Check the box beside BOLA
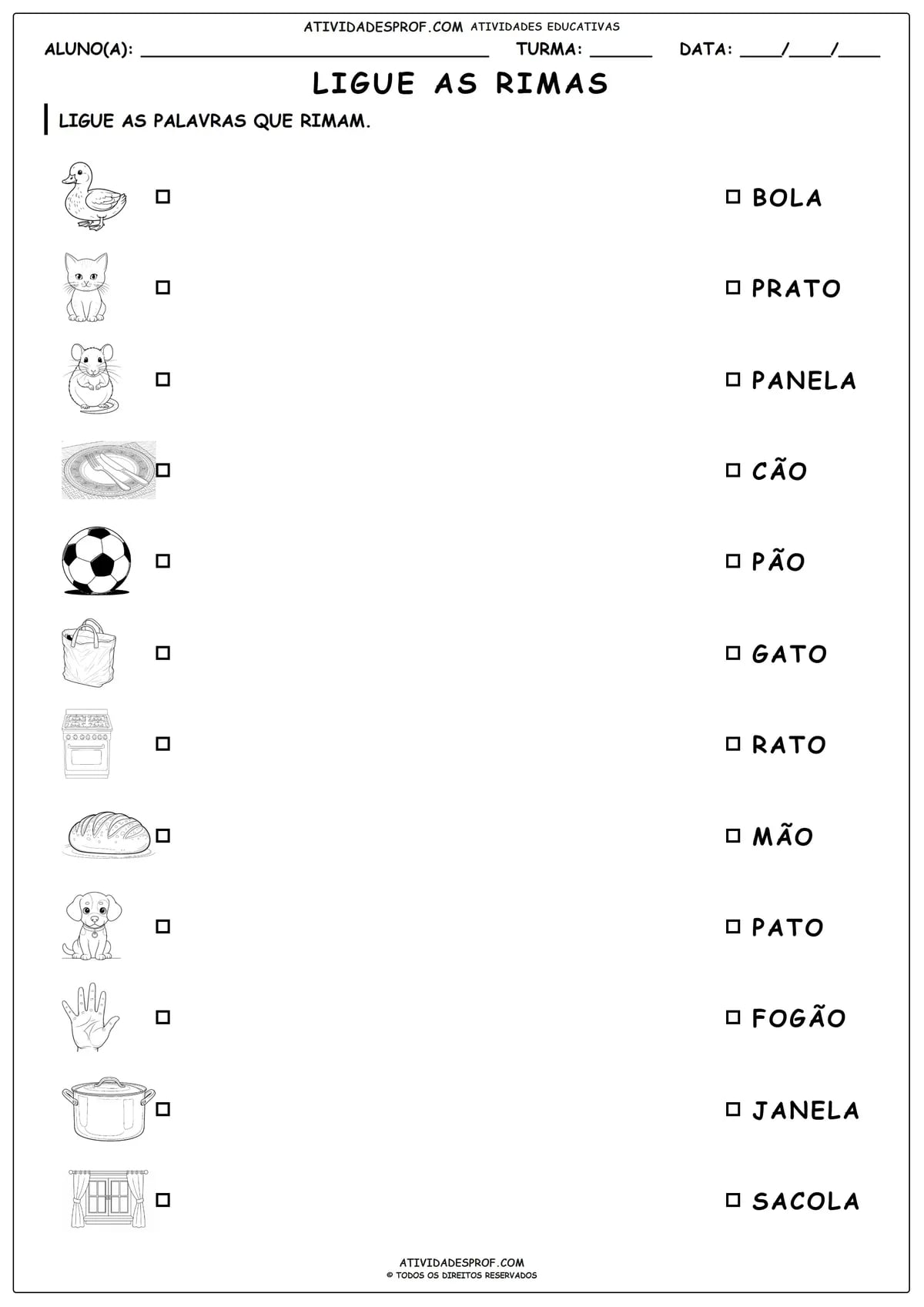Viewport: 924px width, 1307px height. coord(732,196)
